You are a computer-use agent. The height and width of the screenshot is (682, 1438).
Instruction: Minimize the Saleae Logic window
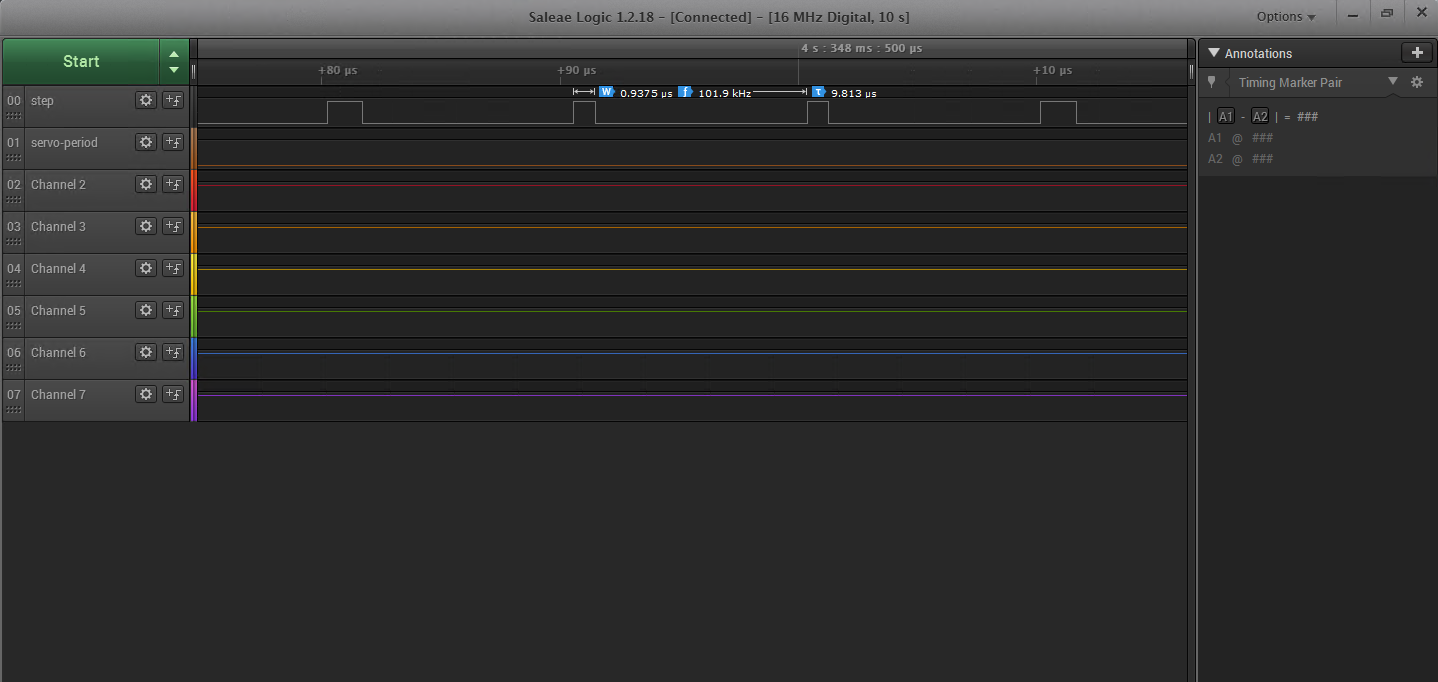1353,14
